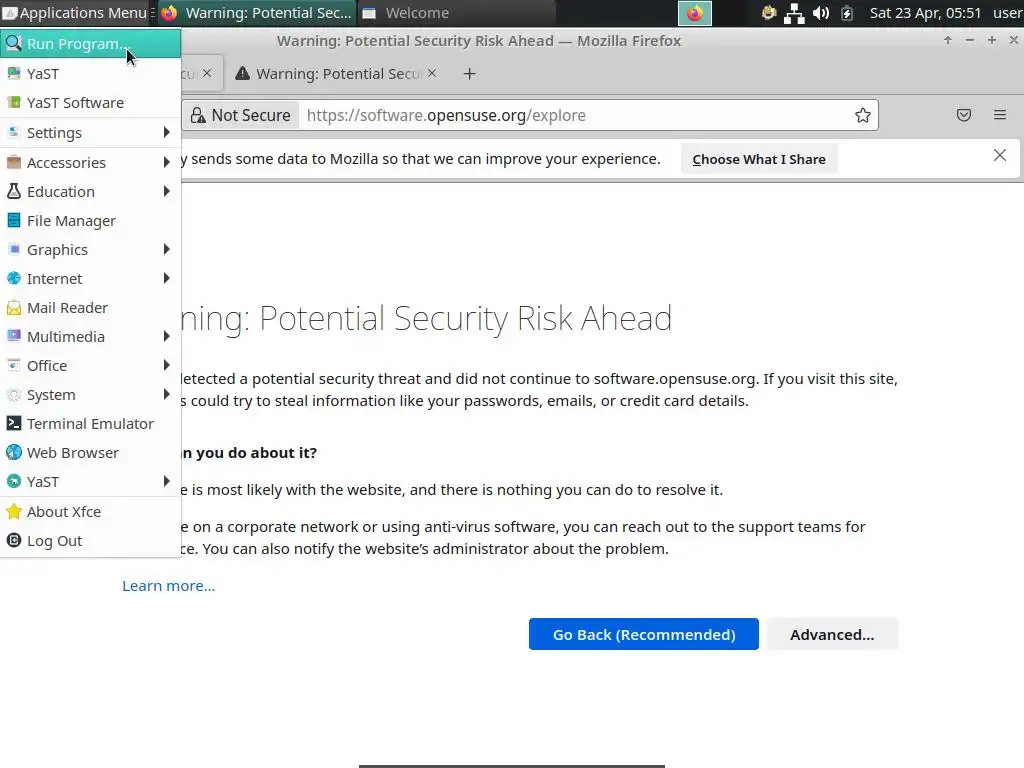This screenshot has width=1024, height=768.
Task: Click the power manager battery tray icon
Action: point(847,13)
